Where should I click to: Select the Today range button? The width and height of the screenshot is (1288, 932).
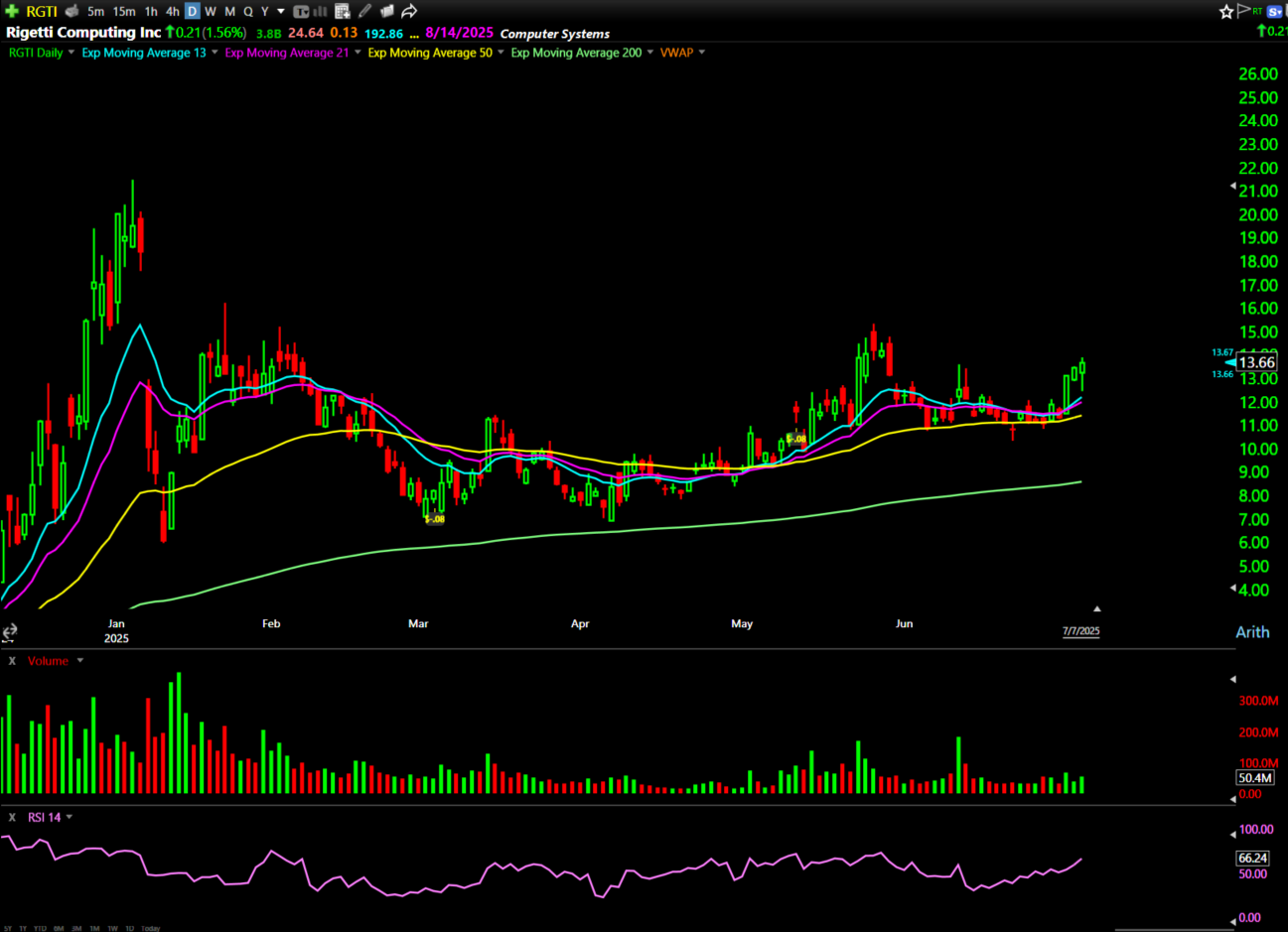[x=151, y=929]
